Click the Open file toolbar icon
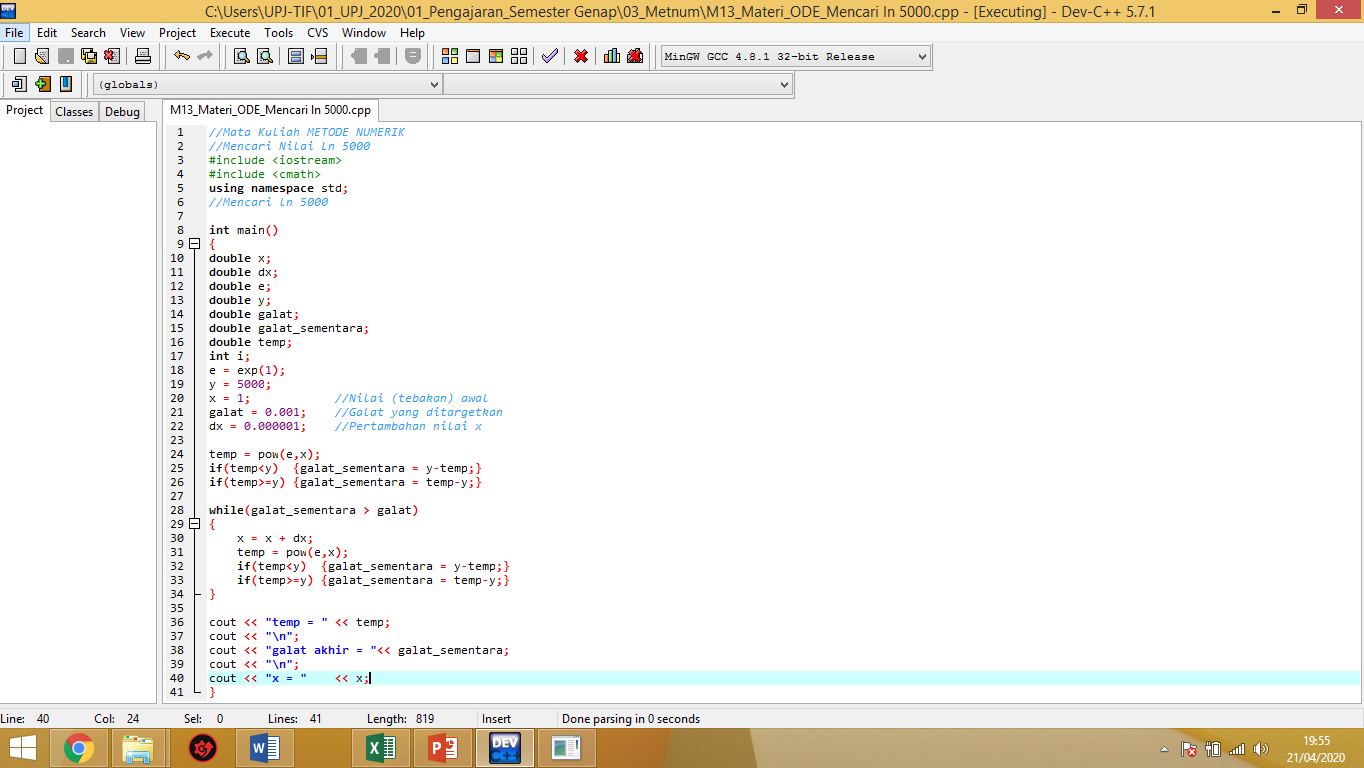 (42, 56)
